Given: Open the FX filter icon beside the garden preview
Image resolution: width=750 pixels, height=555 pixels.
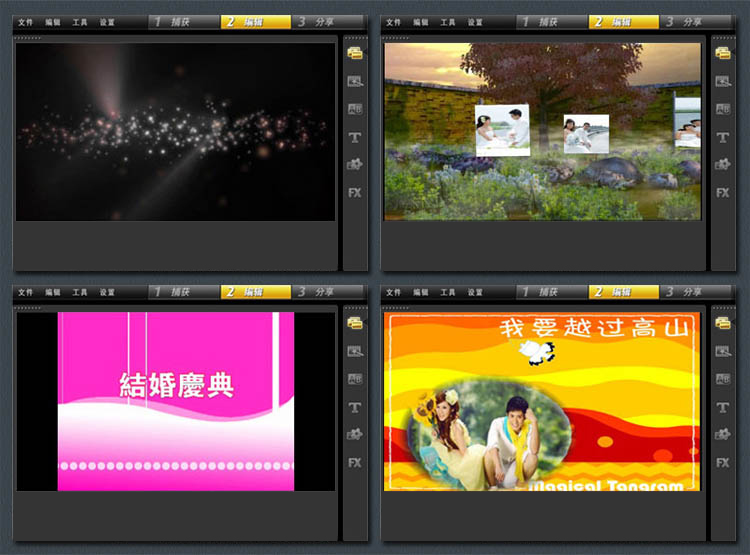Looking at the screenshot, I should point(722,192).
